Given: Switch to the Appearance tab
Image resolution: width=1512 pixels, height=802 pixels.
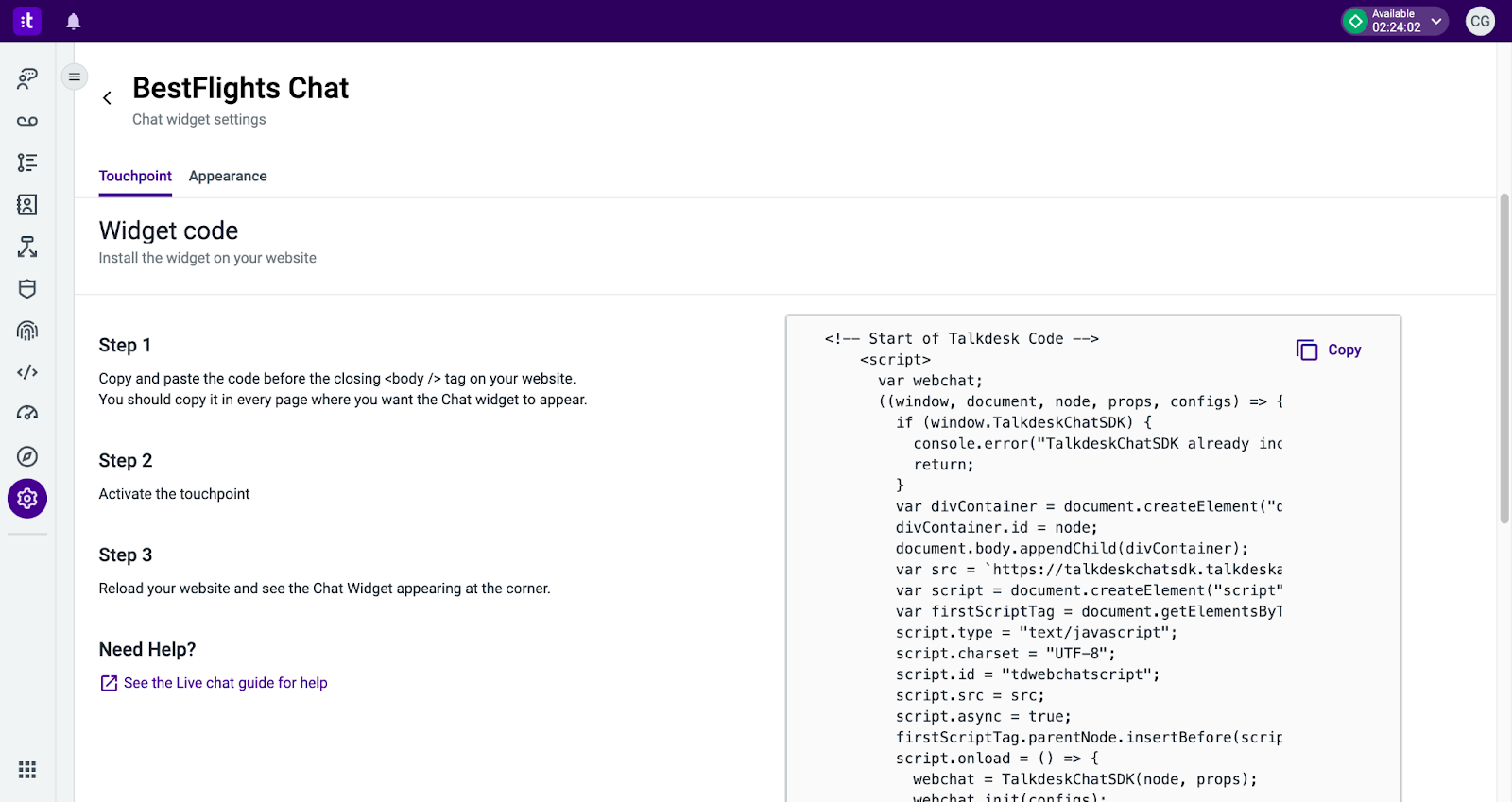Looking at the screenshot, I should 228,177.
